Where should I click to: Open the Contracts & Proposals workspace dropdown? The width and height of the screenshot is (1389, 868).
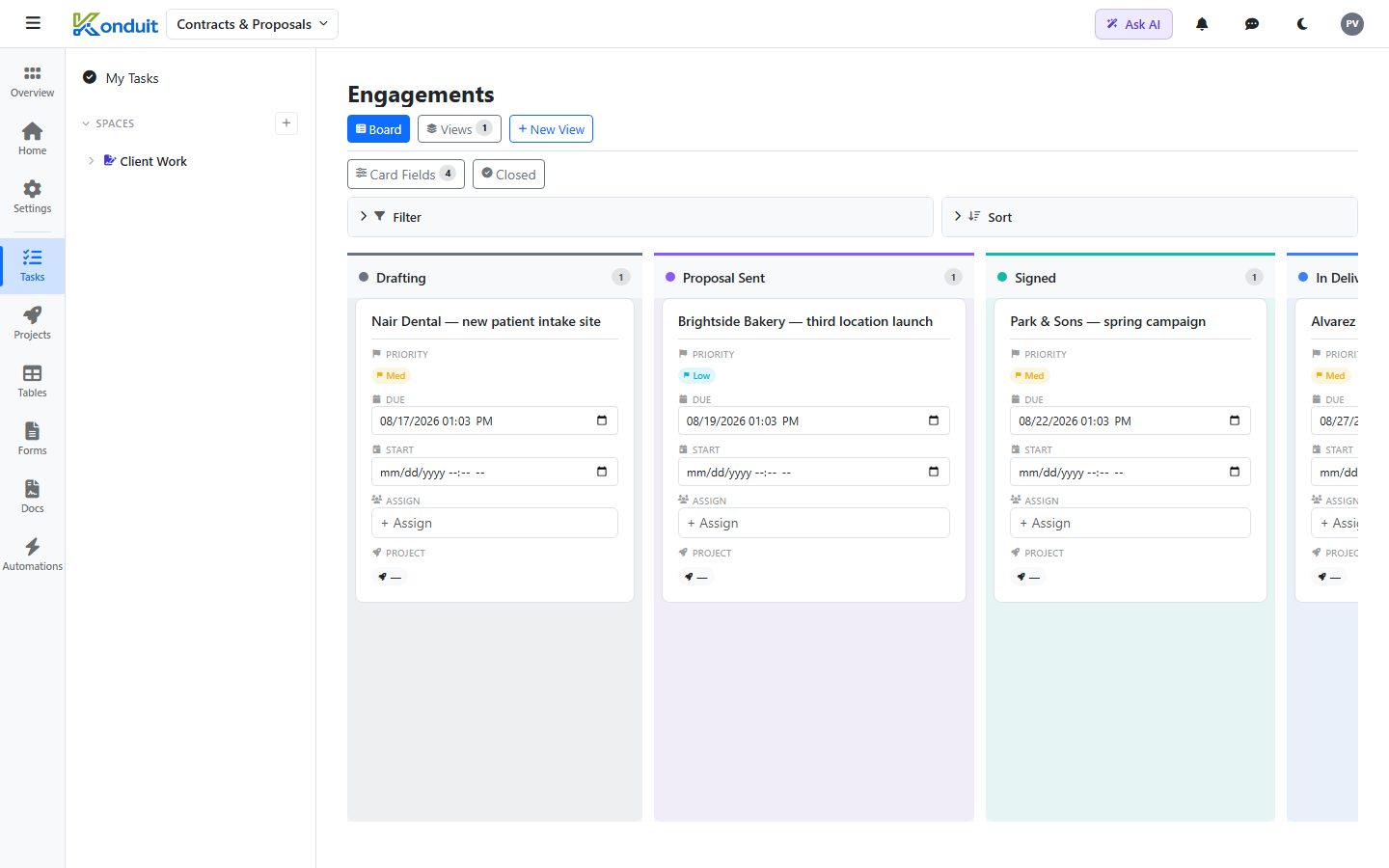(253, 24)
